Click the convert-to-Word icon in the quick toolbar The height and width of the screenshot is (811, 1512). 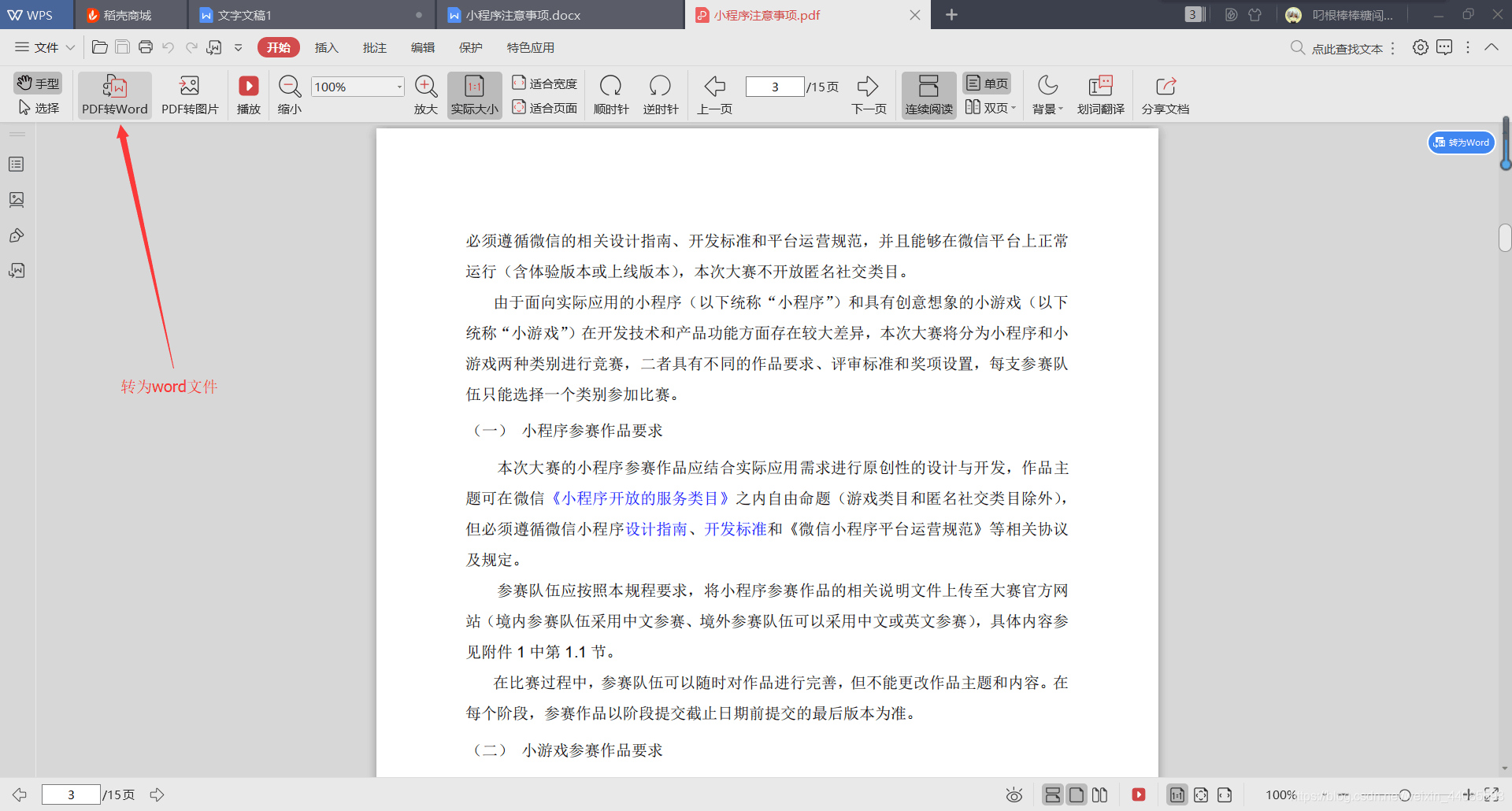[214, 47]
